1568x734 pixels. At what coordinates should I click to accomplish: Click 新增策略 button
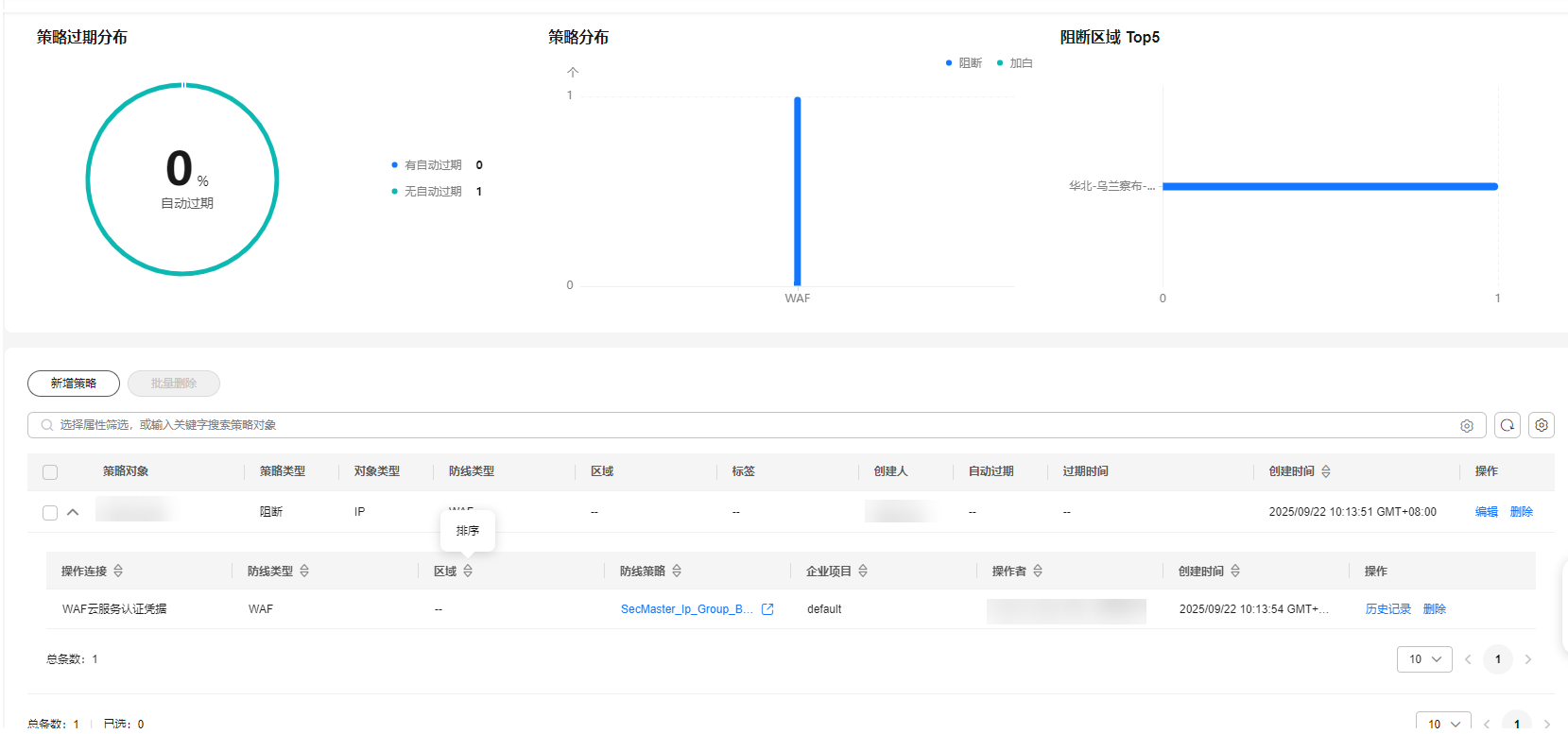pyautogui.click(x=74, y=384)
